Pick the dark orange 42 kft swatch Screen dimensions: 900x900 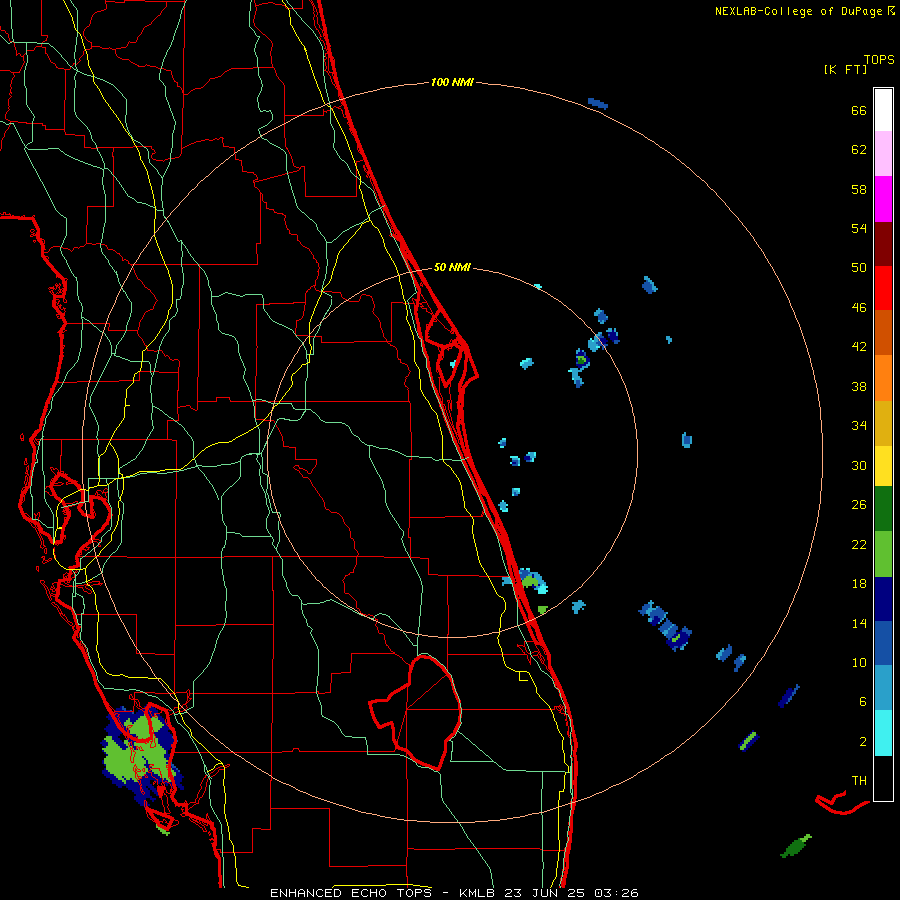click(883, 333)
